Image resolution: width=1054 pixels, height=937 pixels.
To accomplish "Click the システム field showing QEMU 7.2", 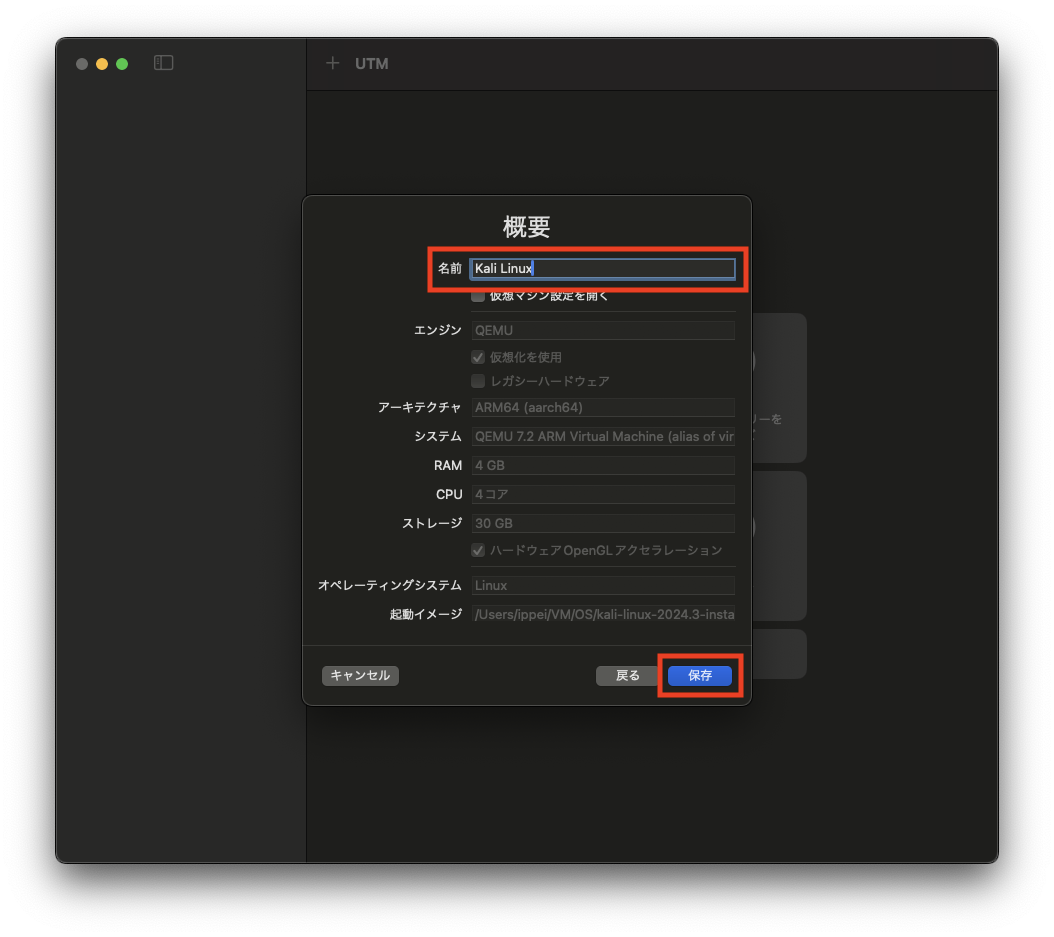I will click(x=603, y=436).
